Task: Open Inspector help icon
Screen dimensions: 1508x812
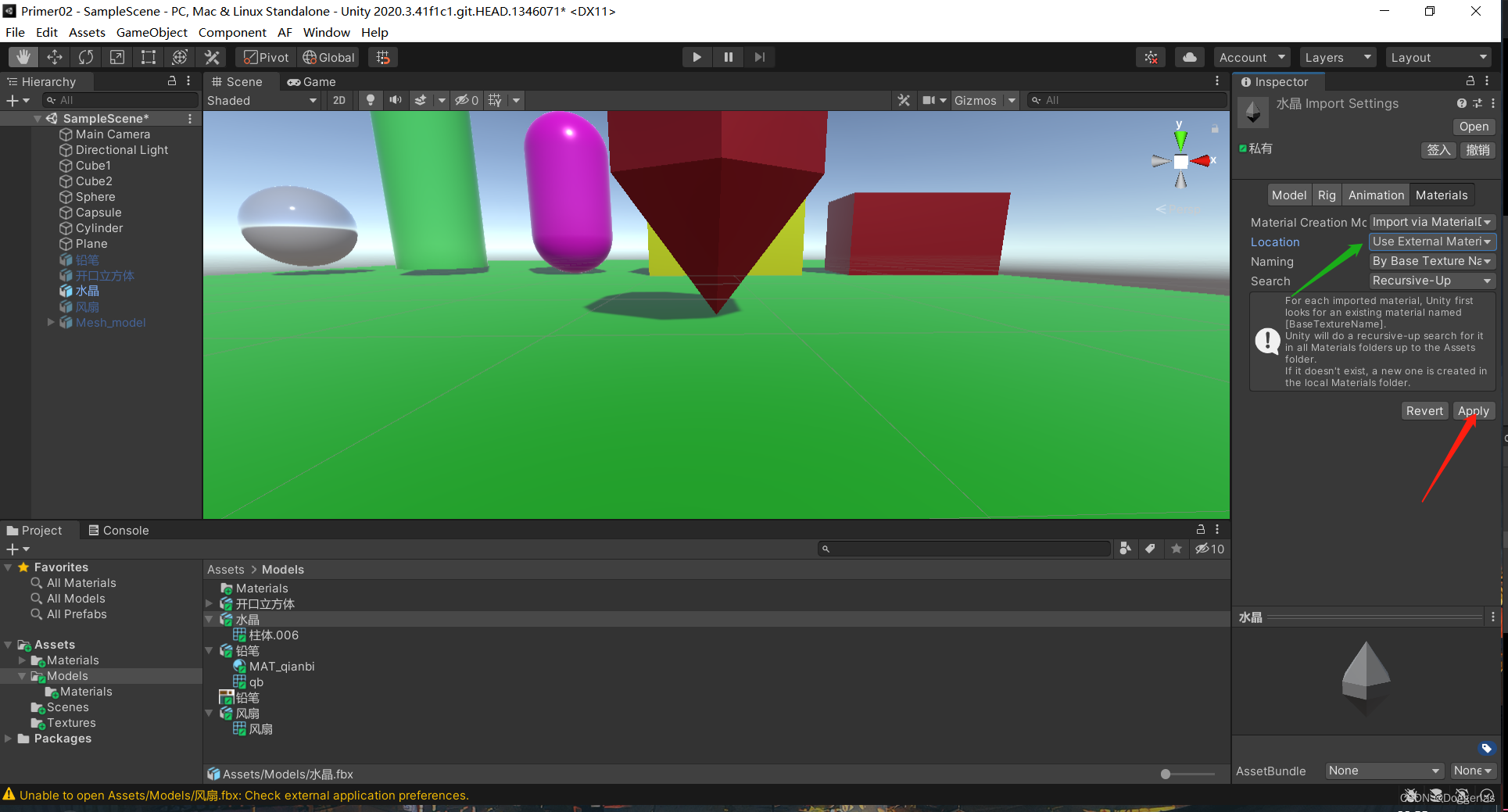Action: 1461,103
